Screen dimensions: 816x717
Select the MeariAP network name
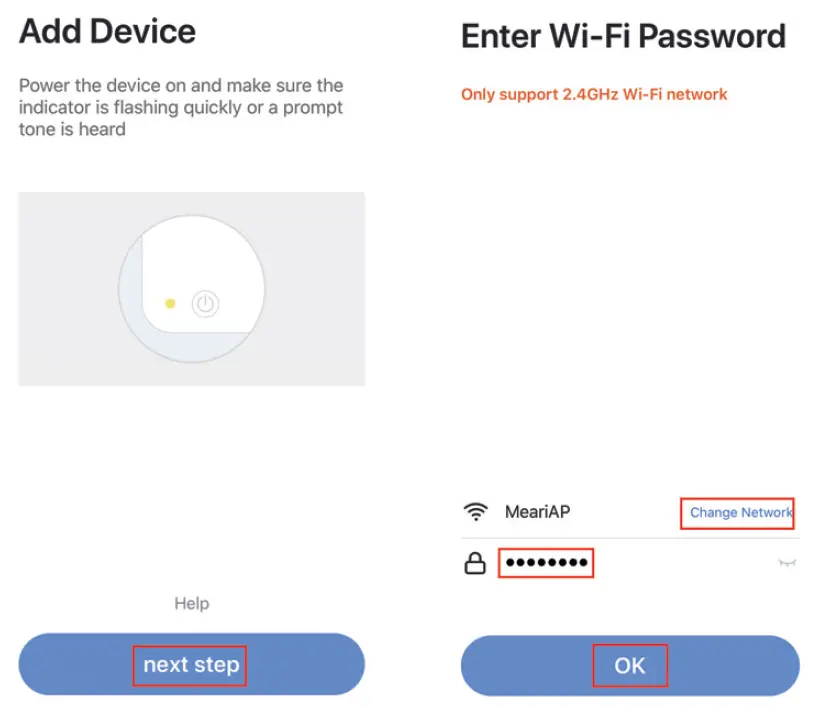[x=537, y=512]
